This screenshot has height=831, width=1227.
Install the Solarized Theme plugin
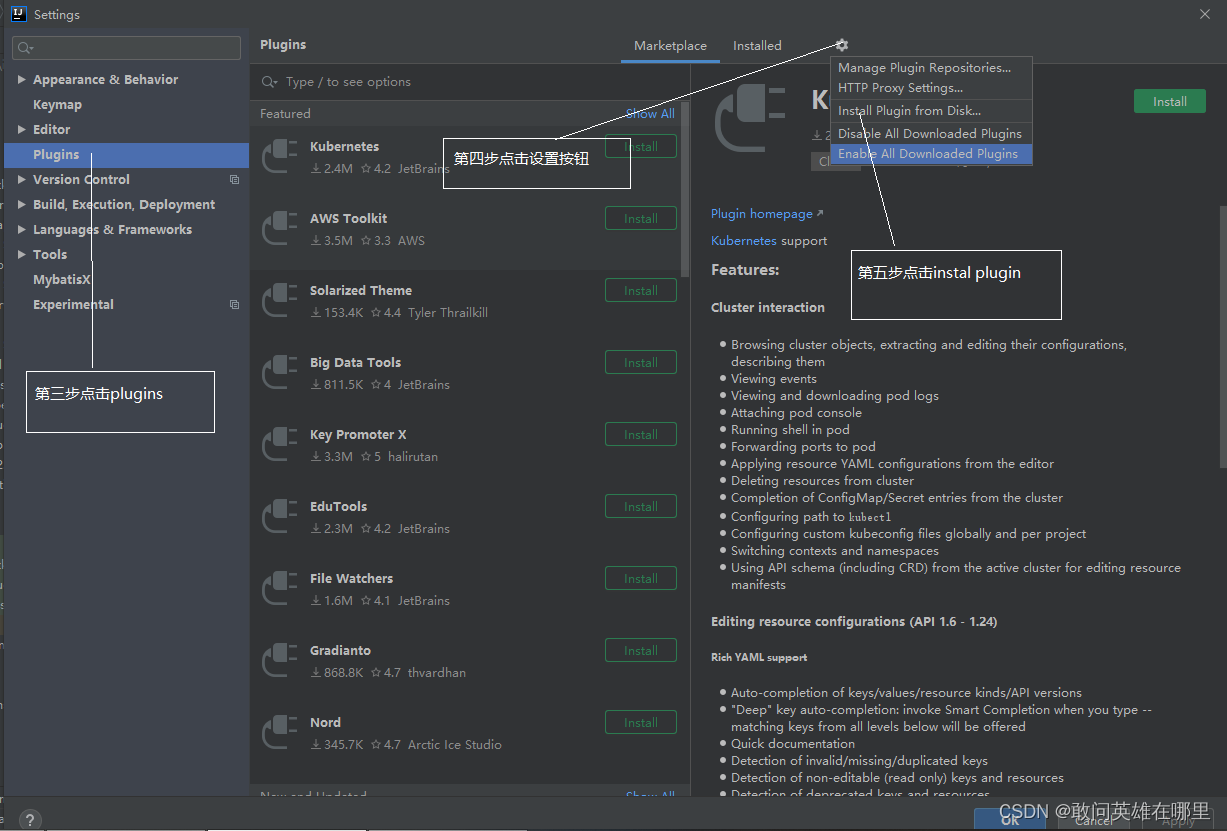[x=641, y=290]
